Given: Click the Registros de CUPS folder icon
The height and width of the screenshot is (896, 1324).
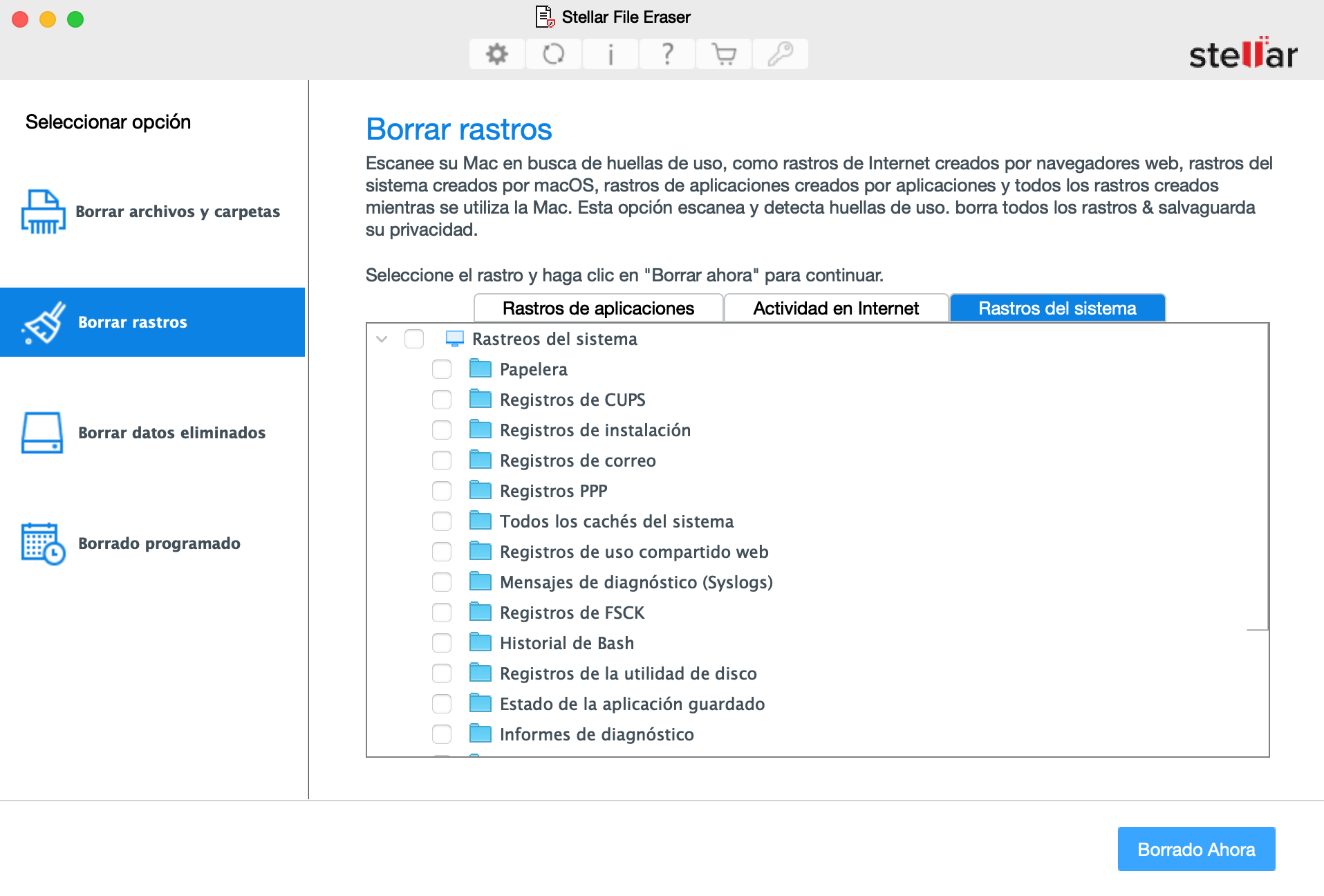Looking at the screenshot, I should tap(481, 399).
